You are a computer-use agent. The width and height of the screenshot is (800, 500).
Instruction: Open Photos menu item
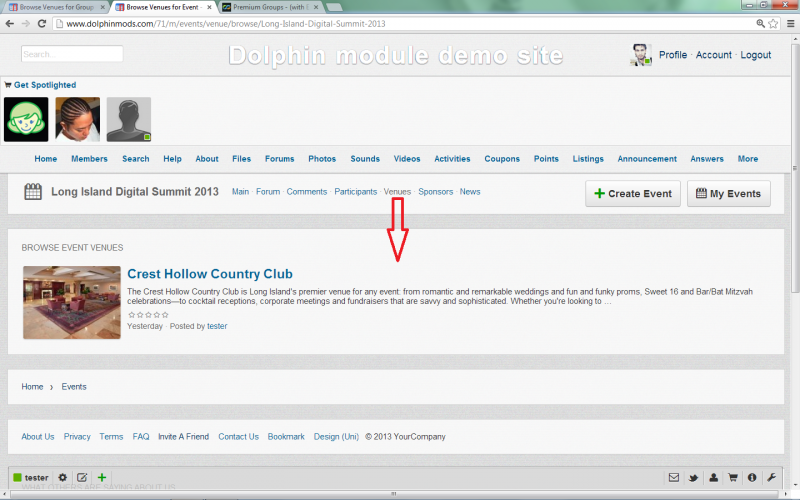click(322, 159)
